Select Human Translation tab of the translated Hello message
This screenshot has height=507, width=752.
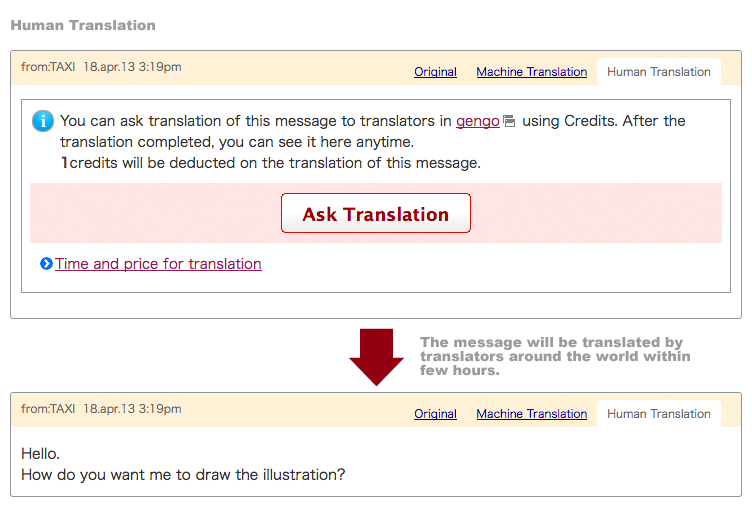point(659,414)
